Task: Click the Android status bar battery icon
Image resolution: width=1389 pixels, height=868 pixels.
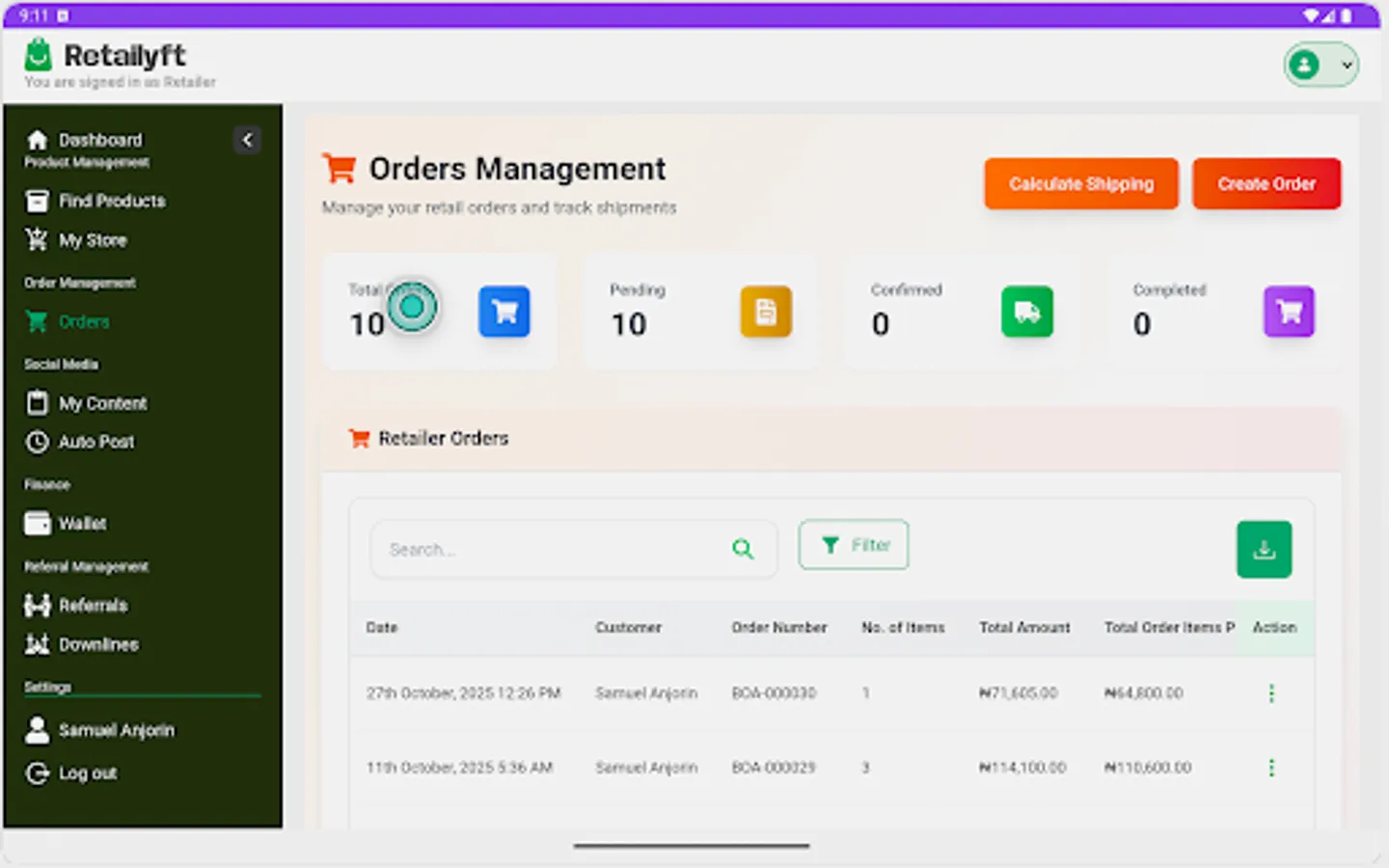Action: (1346, 15)
